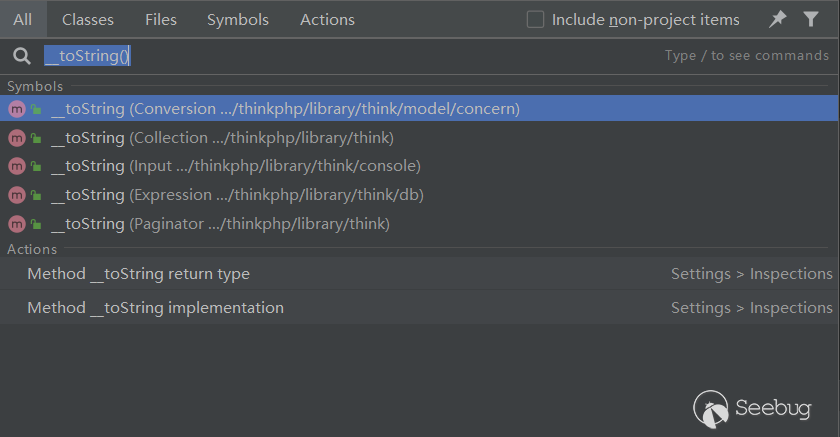Enable Include non-project items checkbox
The width and height of the screenshot is (840, 437).
[536, 19]
